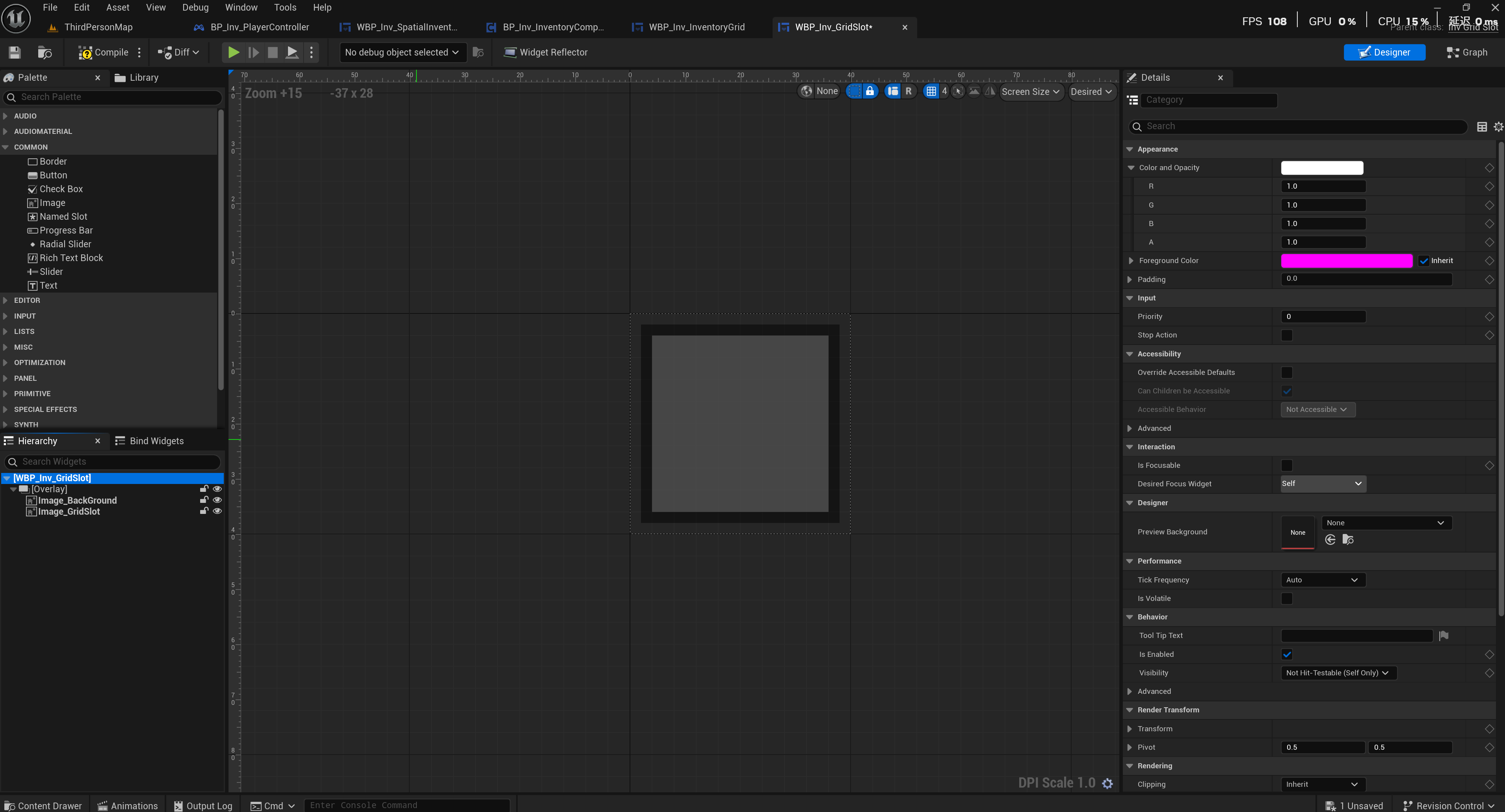Uncheck the Is Enabled checkbox
1505x812 pixels.
[x=1286, y=654]
